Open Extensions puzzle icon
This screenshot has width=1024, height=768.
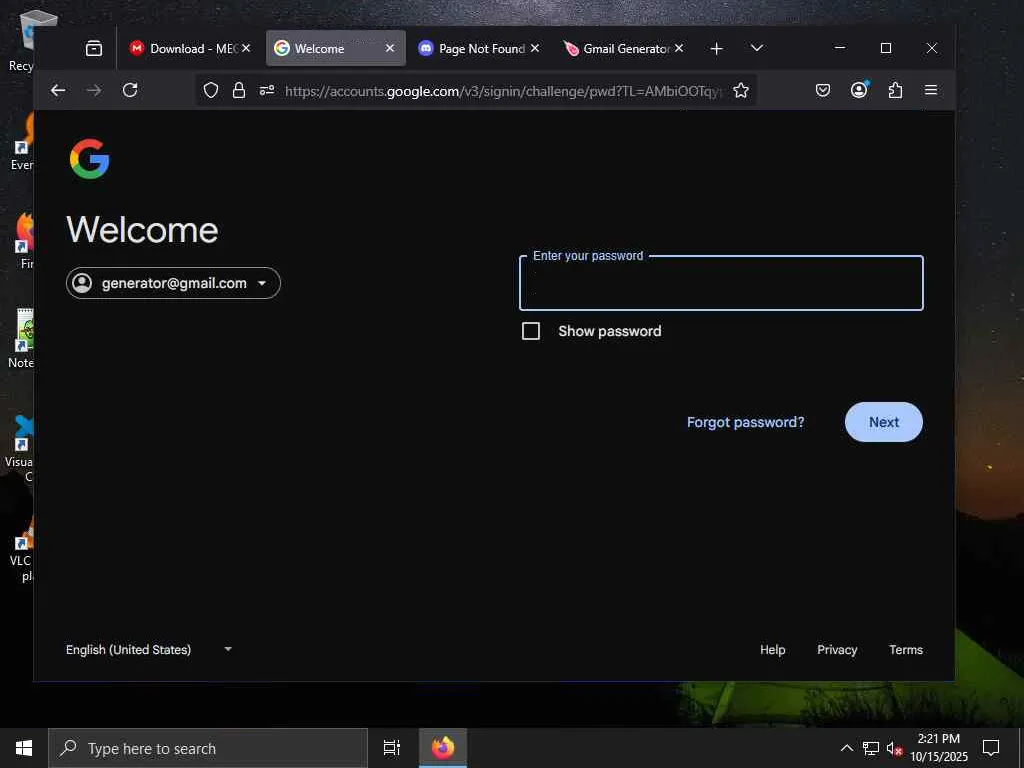coord(895,90)
